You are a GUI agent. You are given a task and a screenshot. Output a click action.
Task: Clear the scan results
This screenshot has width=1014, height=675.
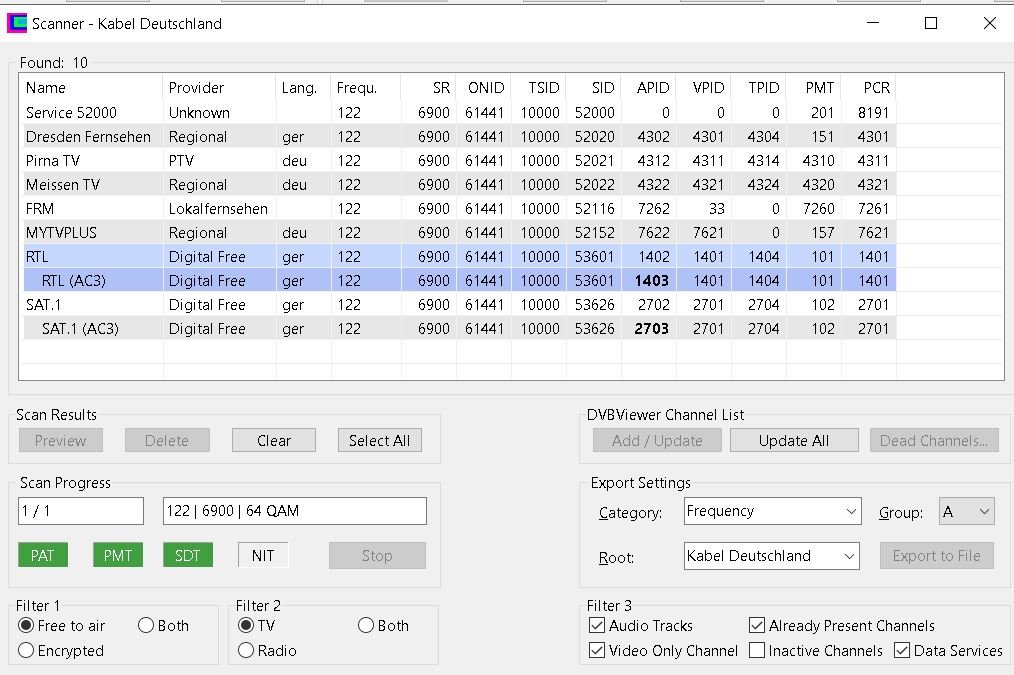(274, 441)
